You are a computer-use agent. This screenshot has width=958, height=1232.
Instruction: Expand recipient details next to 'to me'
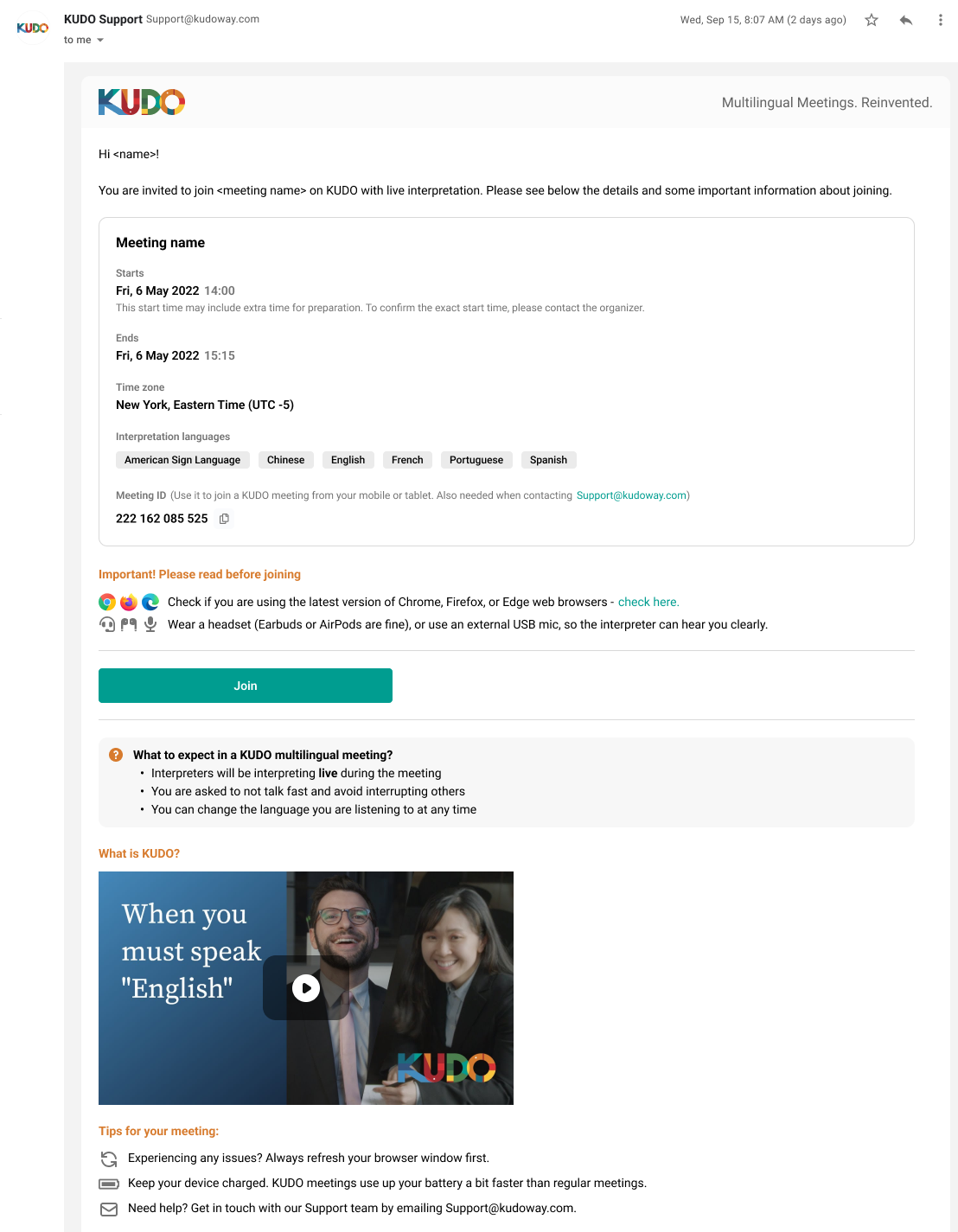[x=100, y=40]
